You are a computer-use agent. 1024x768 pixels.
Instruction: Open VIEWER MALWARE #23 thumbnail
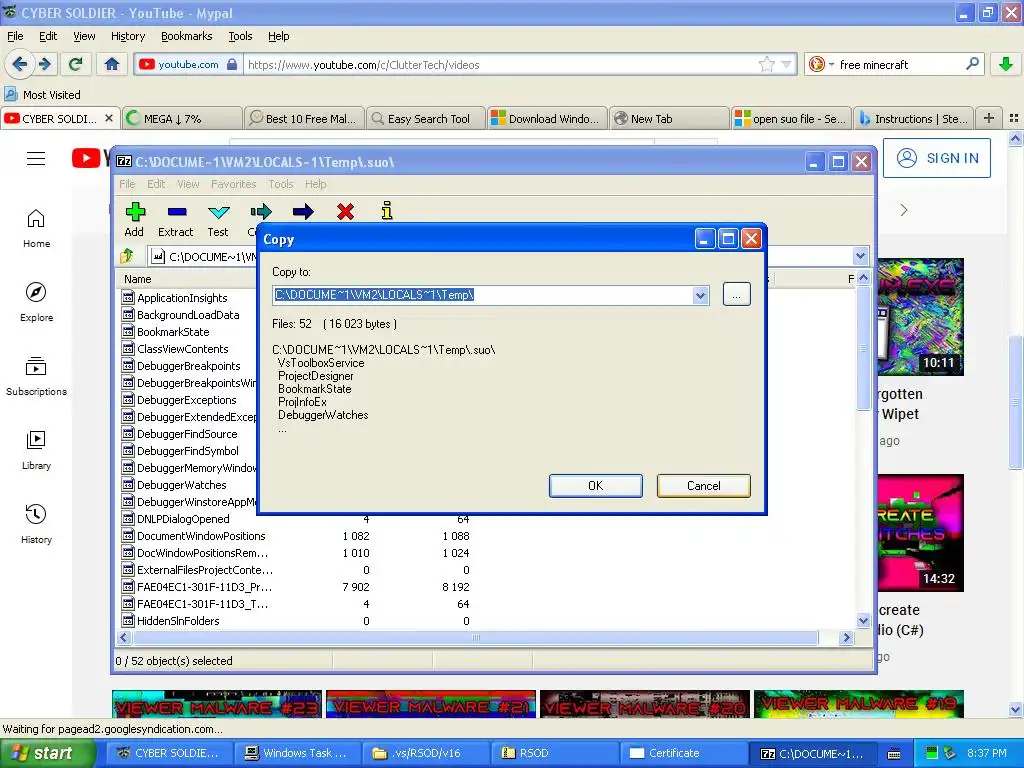(217, 704)
